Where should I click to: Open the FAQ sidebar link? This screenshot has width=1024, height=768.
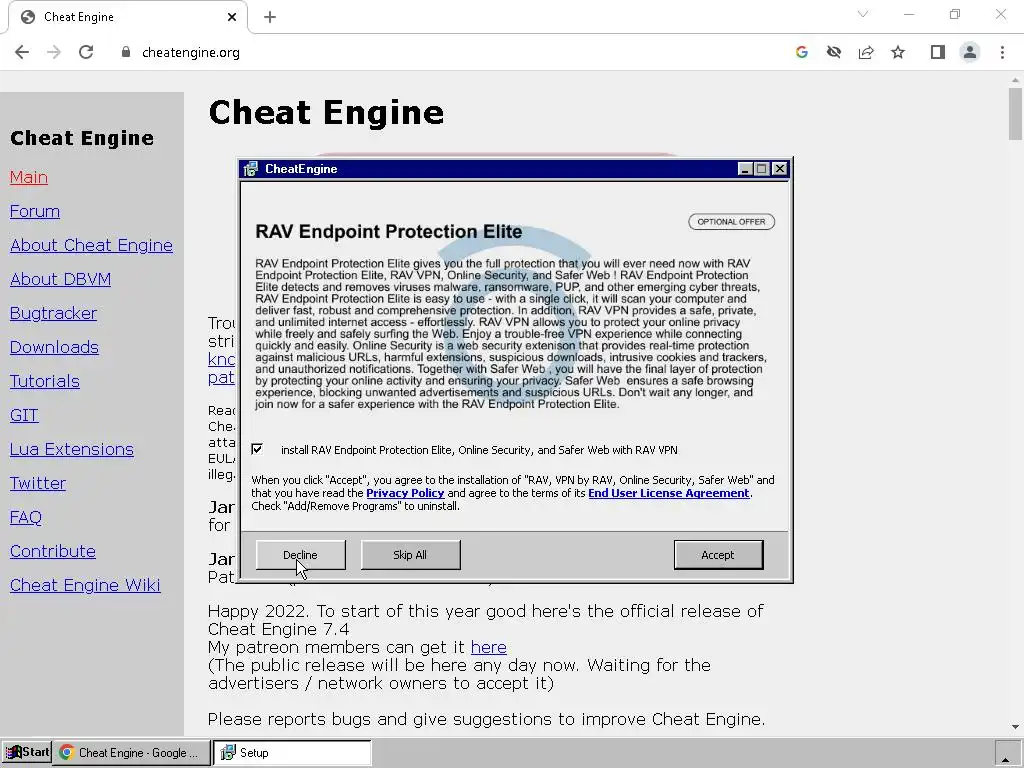click(x=26, y=517)
